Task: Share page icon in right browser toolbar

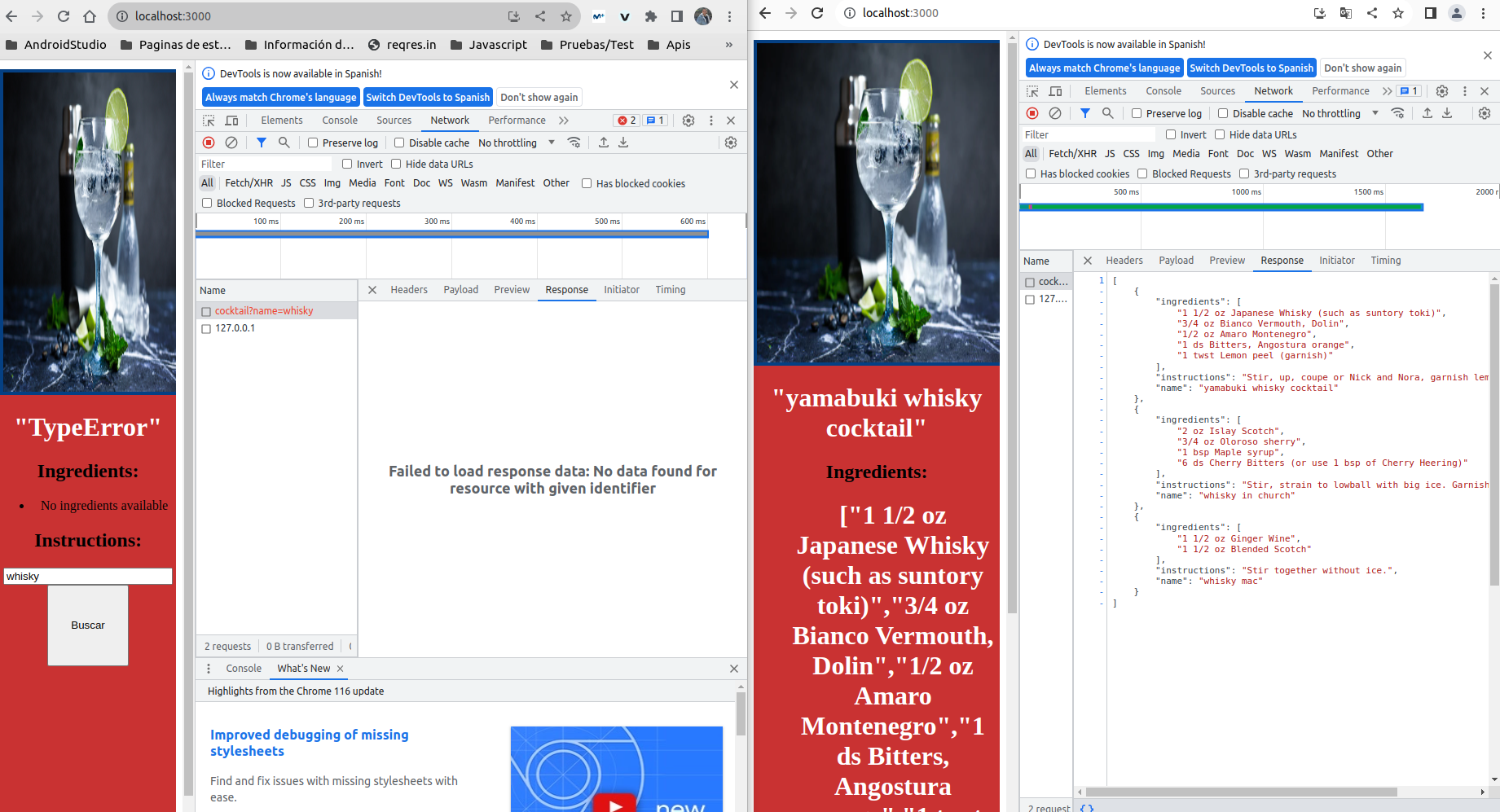Action: tap(1372, 13)
